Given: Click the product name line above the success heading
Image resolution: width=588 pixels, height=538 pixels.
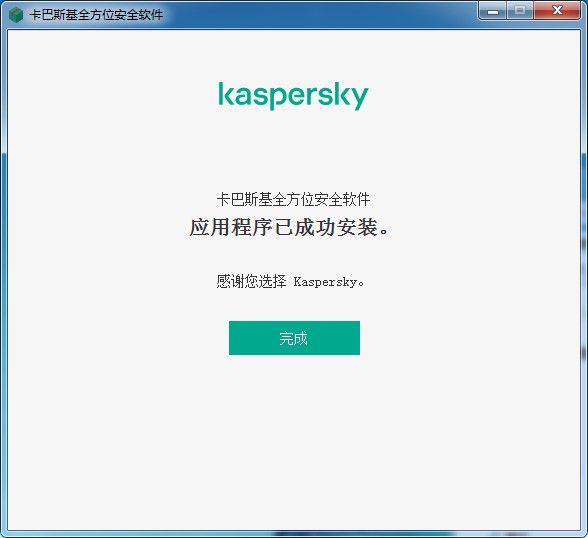Looking at the screenshot, I should tap(293, 199).
